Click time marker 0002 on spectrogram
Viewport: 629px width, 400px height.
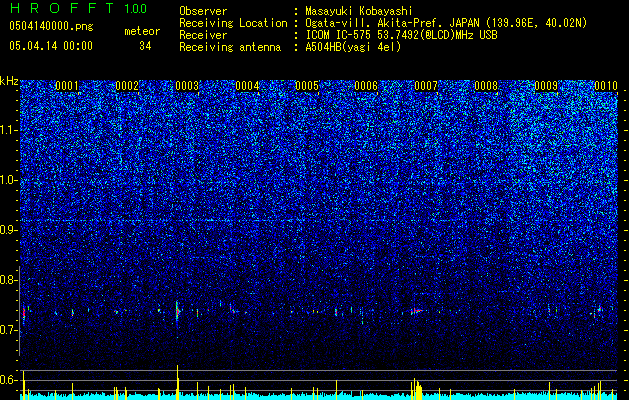[x=127, y=86]
